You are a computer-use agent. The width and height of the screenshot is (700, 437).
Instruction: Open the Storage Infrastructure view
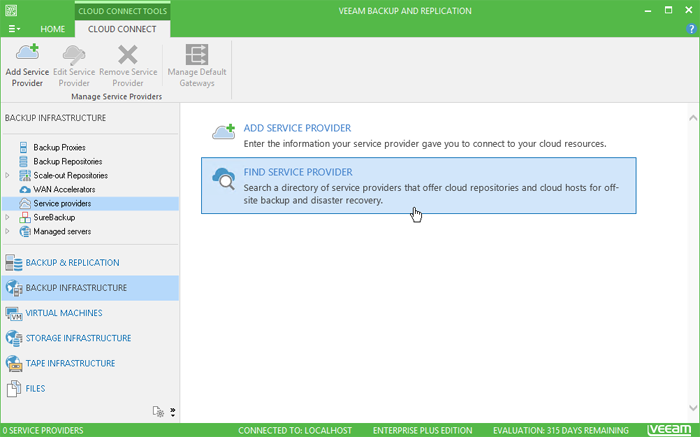pos(78,338)
